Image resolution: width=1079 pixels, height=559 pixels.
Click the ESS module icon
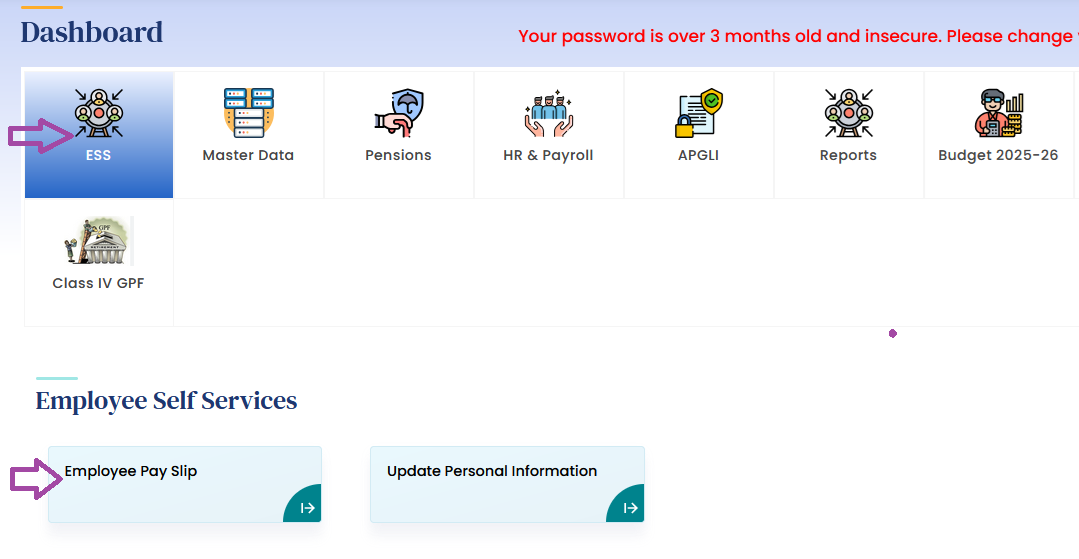[x=99, y=112]
